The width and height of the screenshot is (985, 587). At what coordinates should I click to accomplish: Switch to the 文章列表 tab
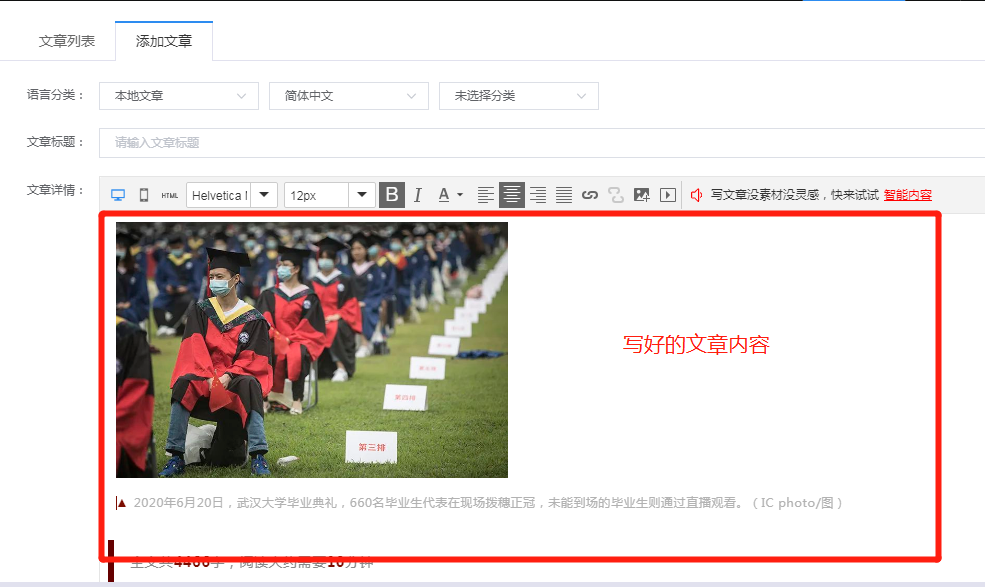point(67,41)
